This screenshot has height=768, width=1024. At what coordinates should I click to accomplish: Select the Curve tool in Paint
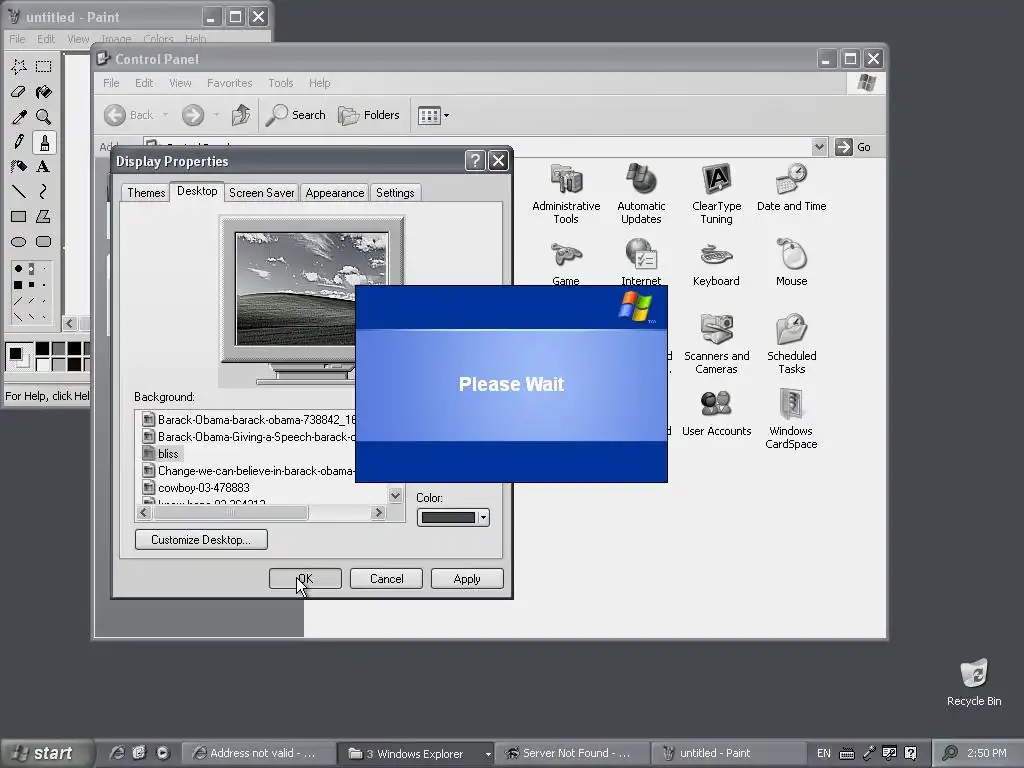(x=44, y=191)
